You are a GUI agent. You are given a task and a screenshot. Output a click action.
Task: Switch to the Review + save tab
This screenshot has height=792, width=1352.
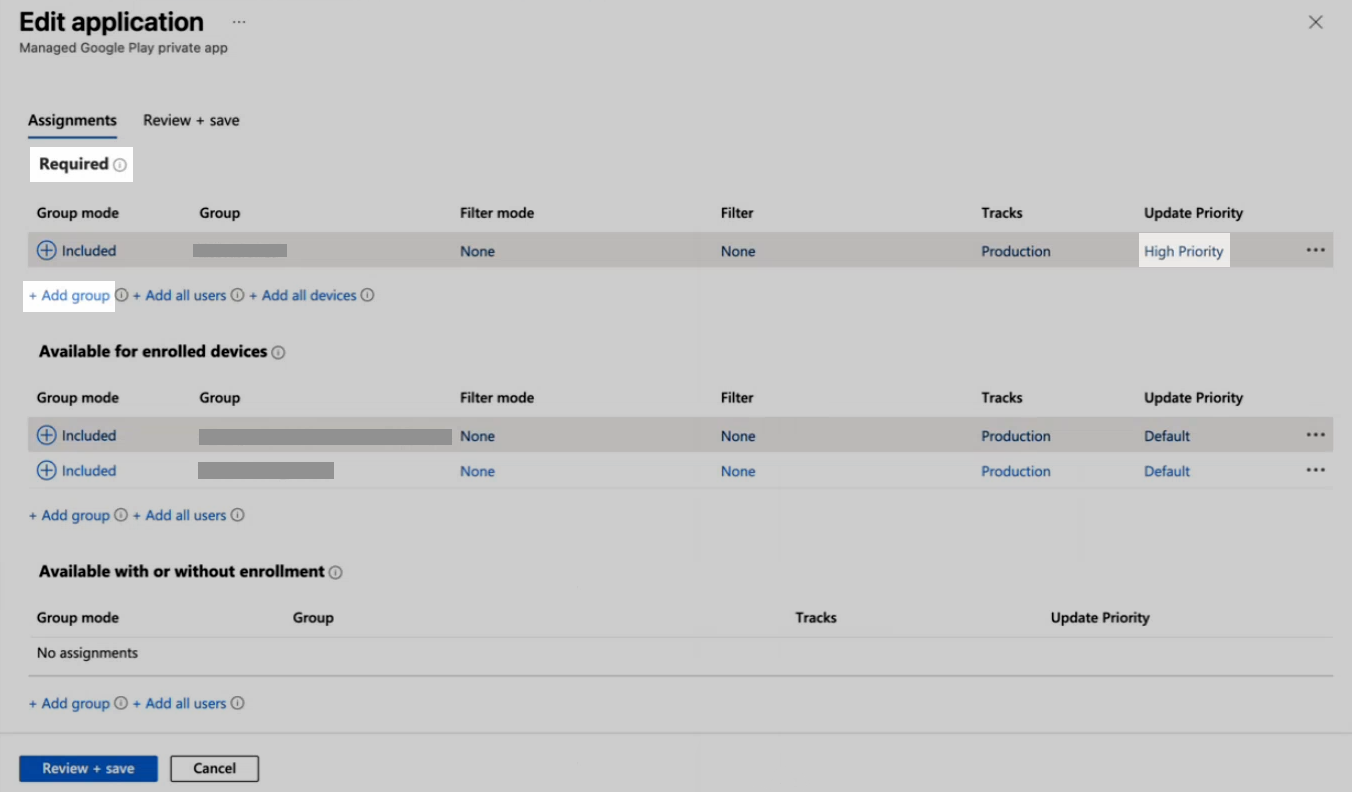pos(191,120)
